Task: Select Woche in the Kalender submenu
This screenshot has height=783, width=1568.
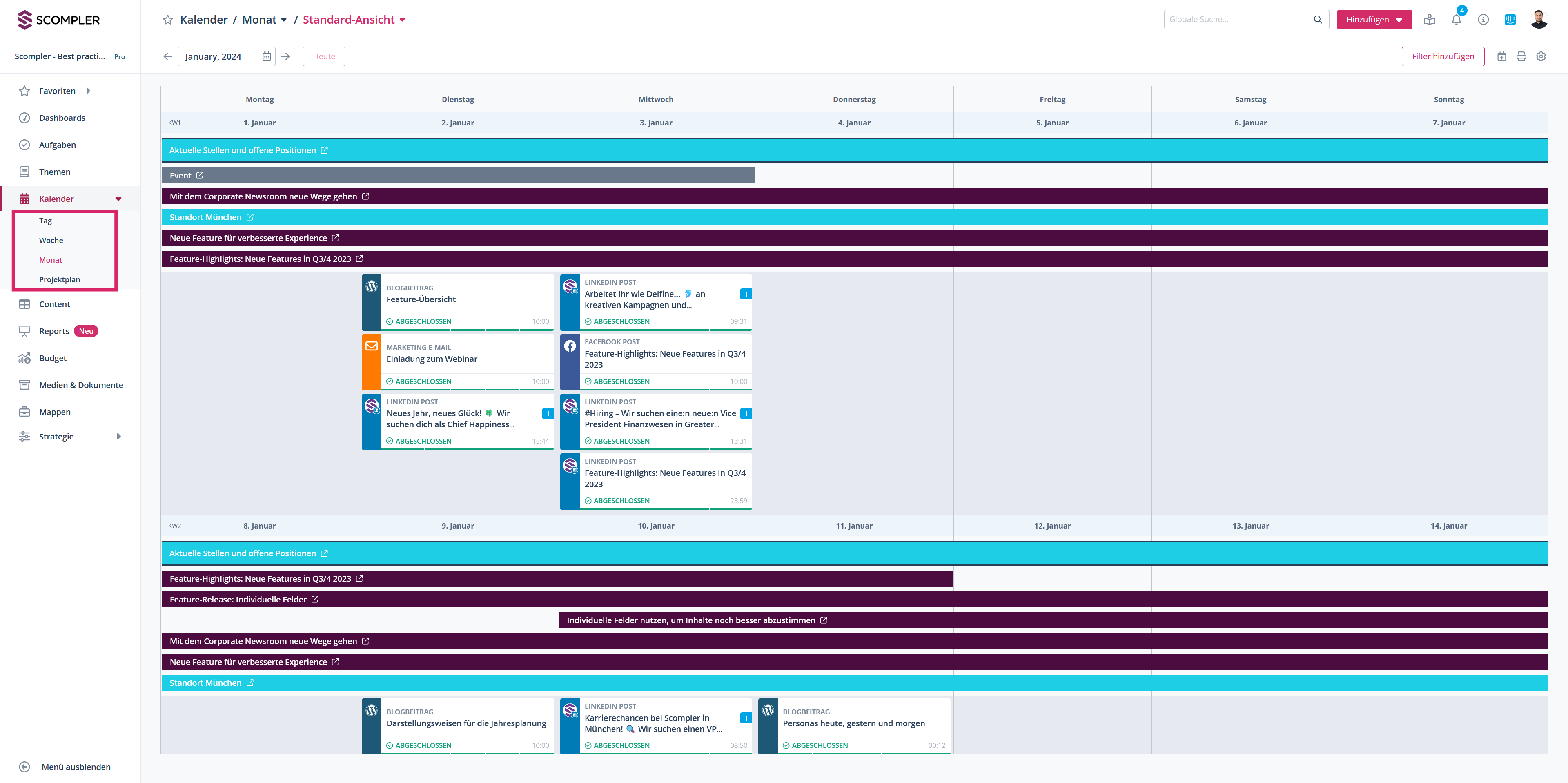Action: tap(51, 241)
